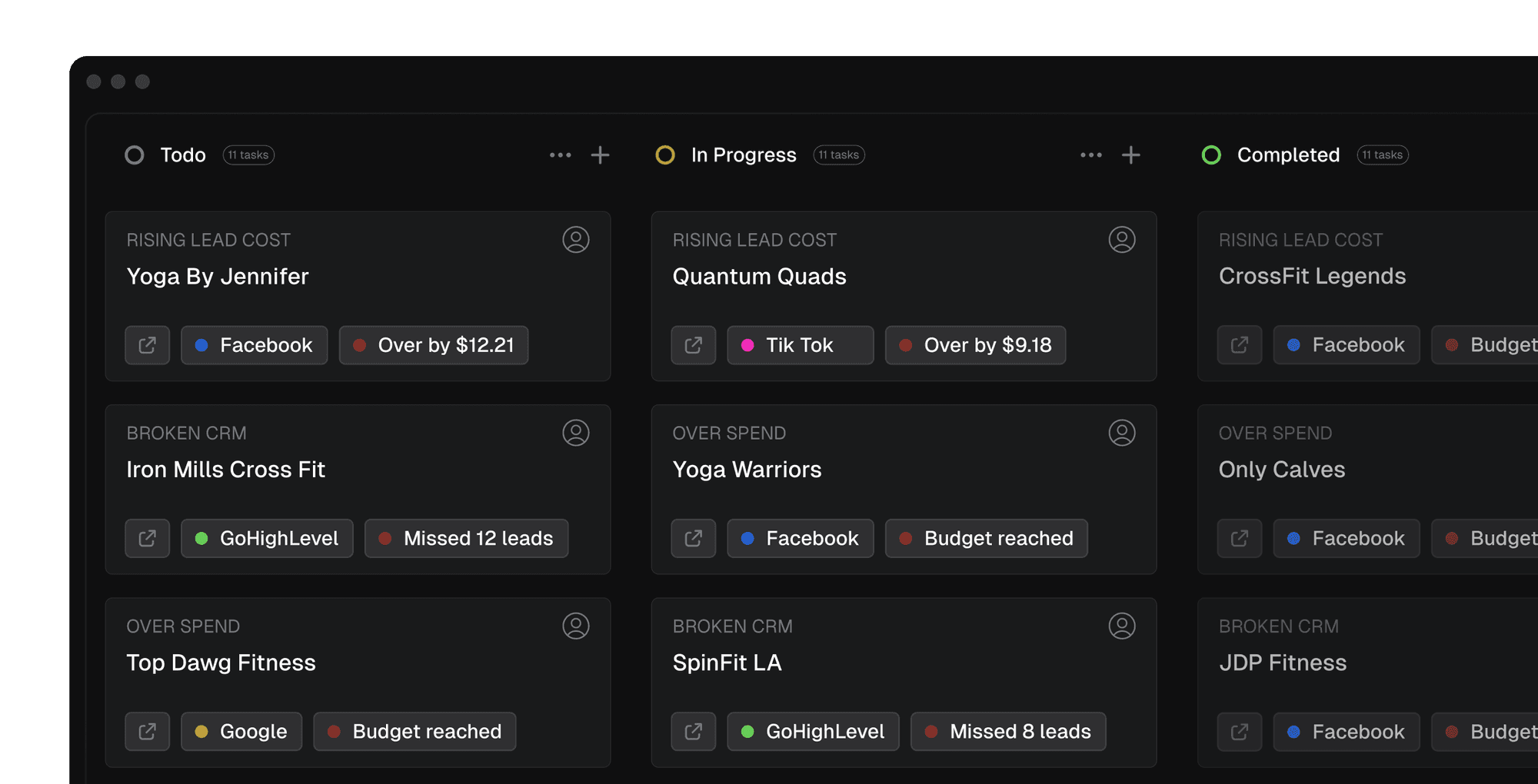Click the yellow In Progress status circle
This screenshot has height=784, width=1538.
point(665,155)
